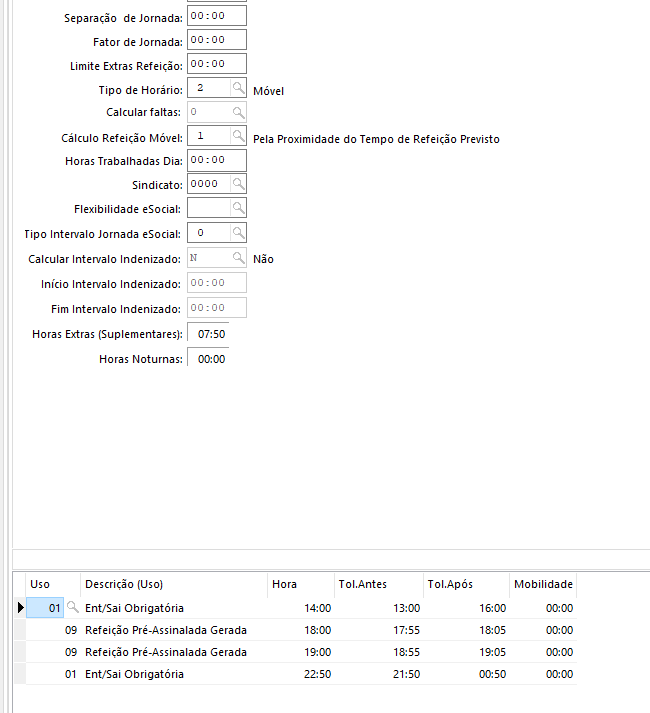The width and height of the screenshot is (650, 713).
Task: Focus the Fator de Jornada field
Action: point(216,40)
